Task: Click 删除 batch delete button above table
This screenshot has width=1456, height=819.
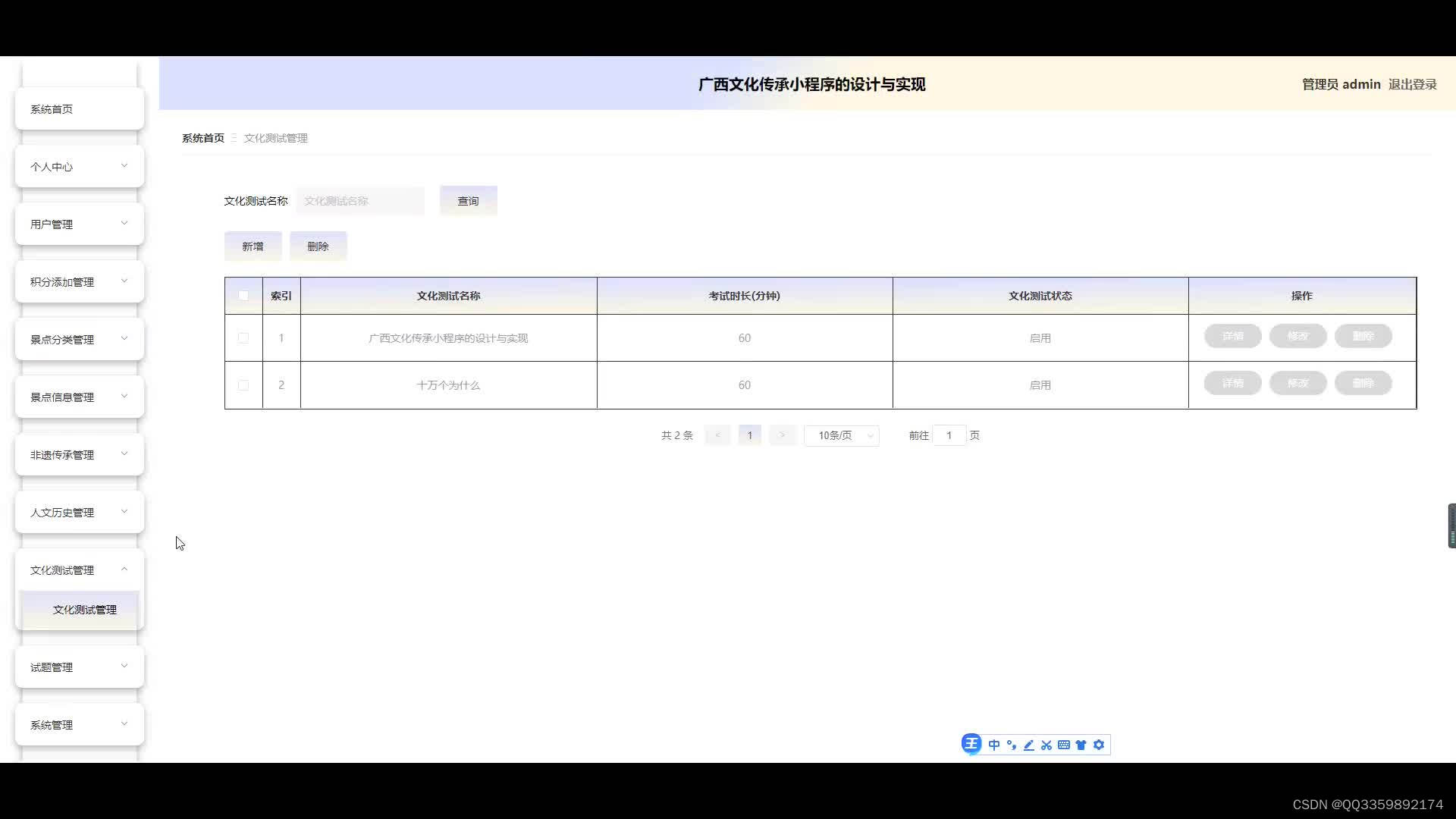Action: (x=318, y=246)
